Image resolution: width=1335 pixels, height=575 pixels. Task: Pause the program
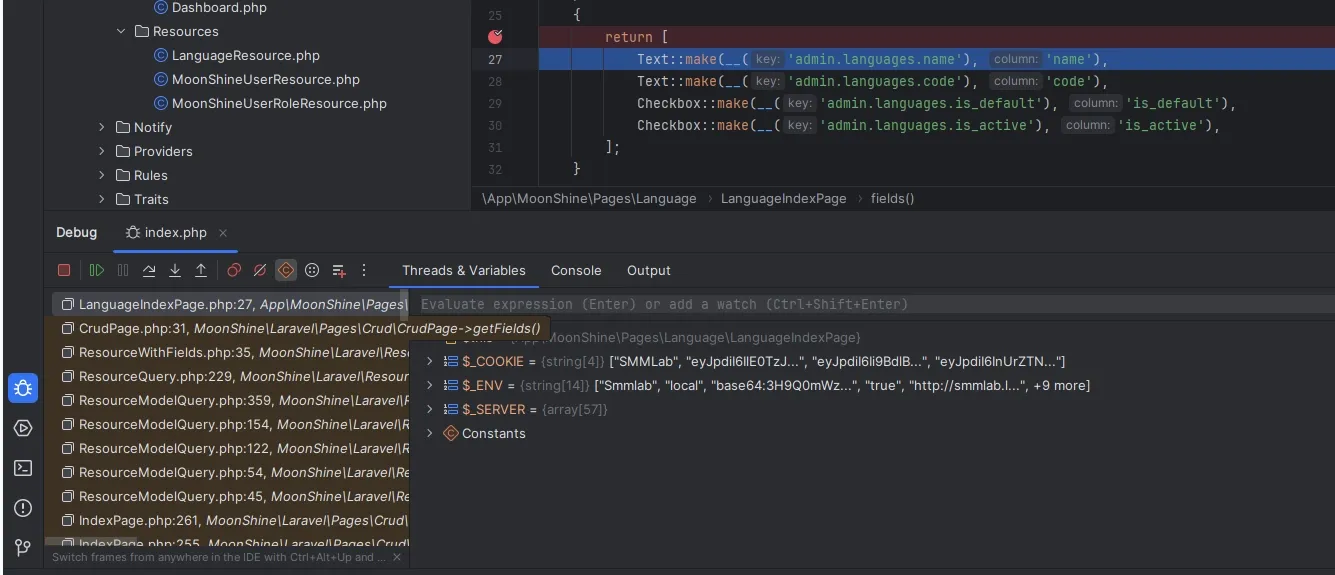point(123,270)
